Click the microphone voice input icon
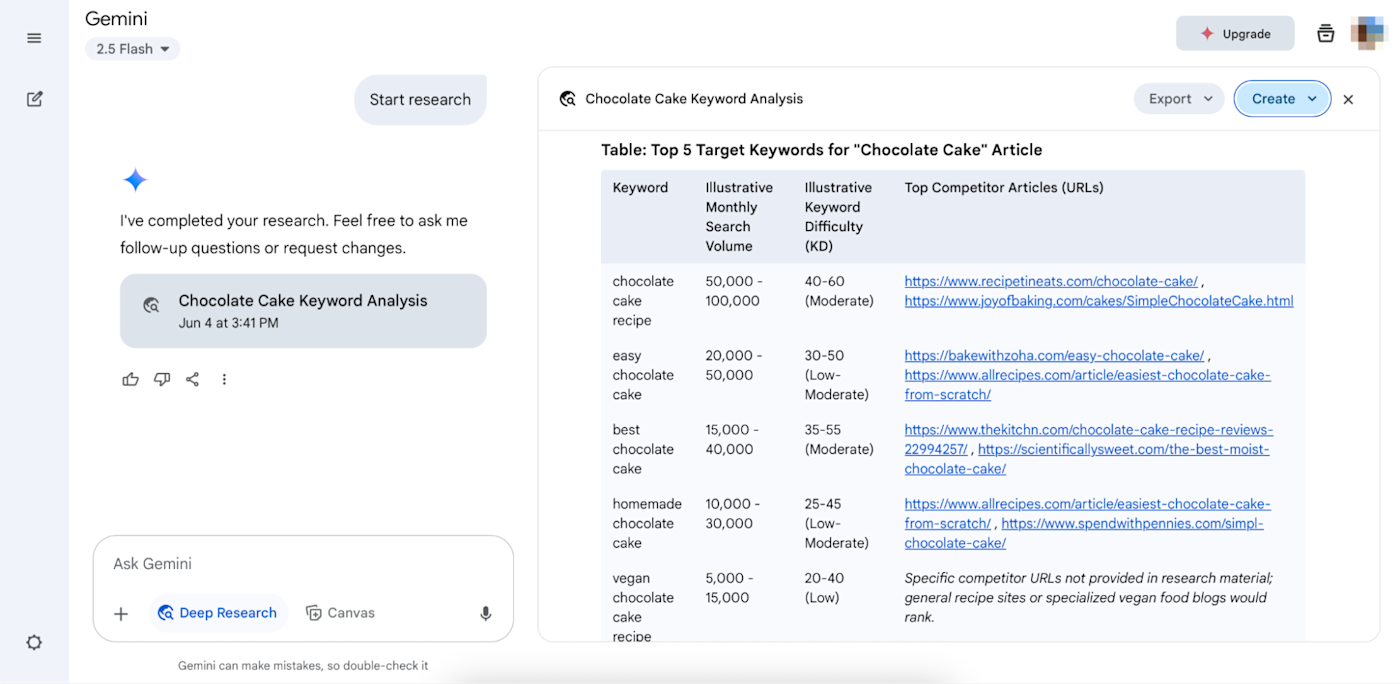 [x=486, y=613]
